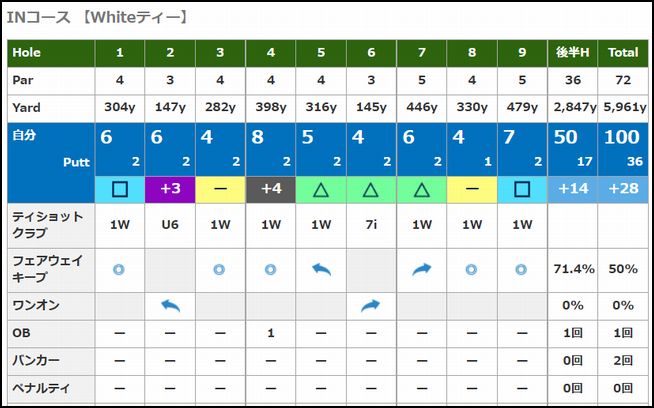The image size is (654, 408).
Task: Select the Total column header
Action: click(x=622, y=53)
